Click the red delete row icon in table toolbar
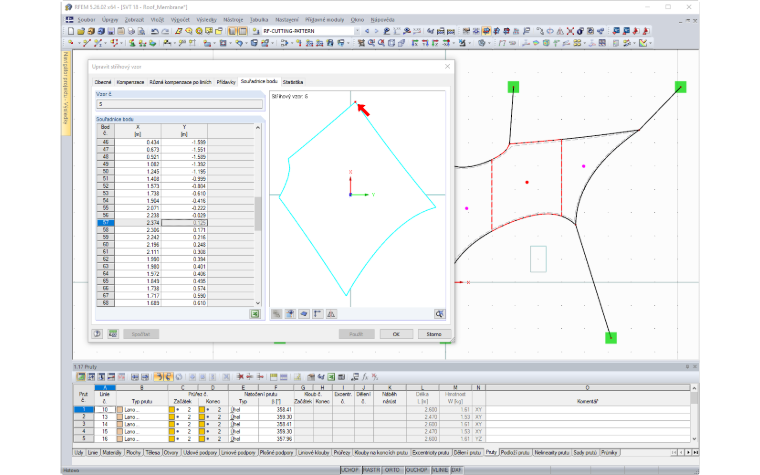This screenshot has height=475, width=760. coord(240,377)
